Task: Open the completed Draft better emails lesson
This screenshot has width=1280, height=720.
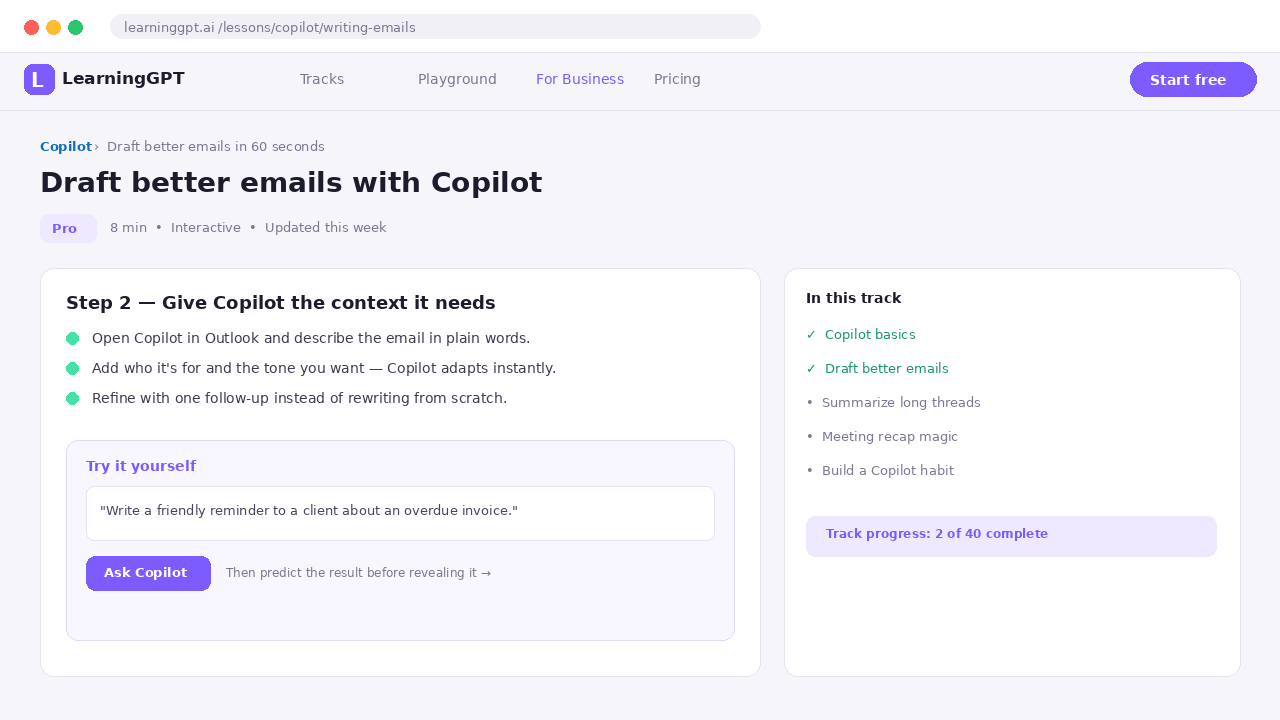Action: [x=877, y=369]
